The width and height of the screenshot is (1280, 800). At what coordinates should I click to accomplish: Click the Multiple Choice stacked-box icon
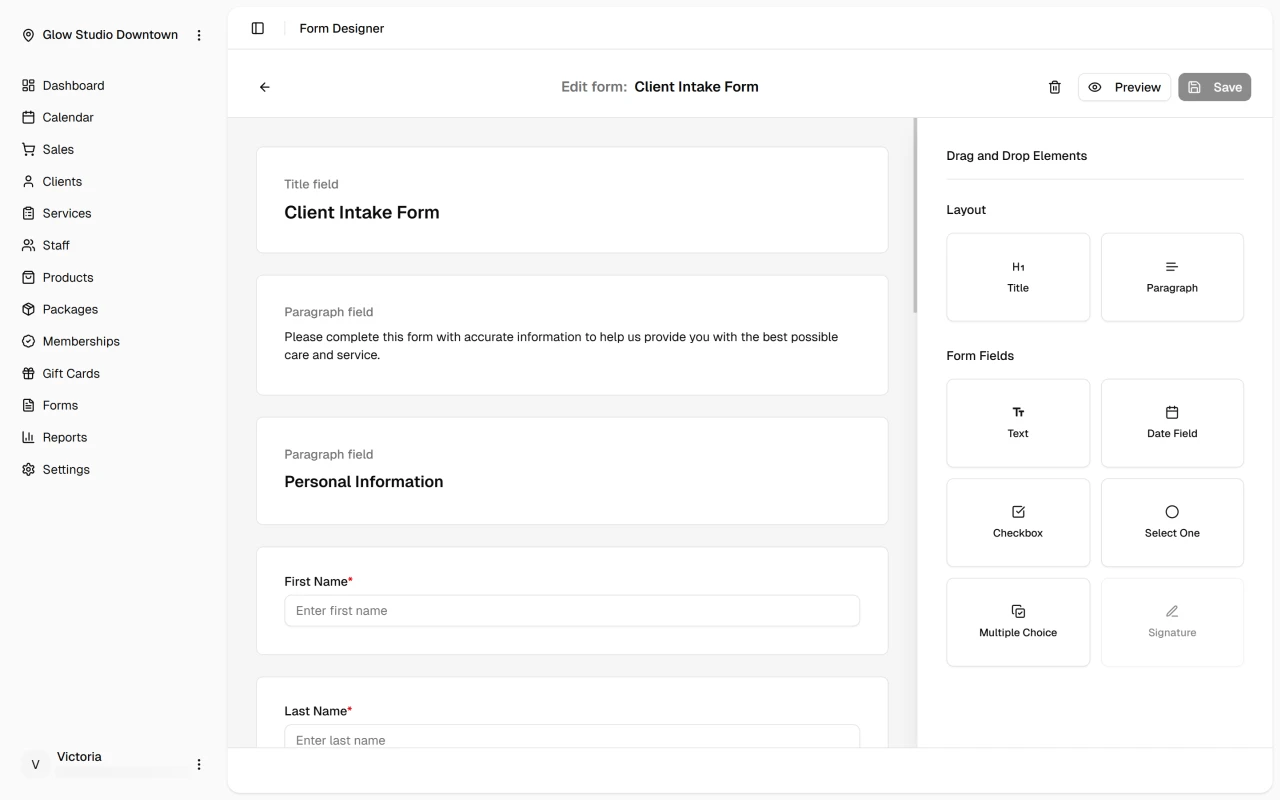1018,611
